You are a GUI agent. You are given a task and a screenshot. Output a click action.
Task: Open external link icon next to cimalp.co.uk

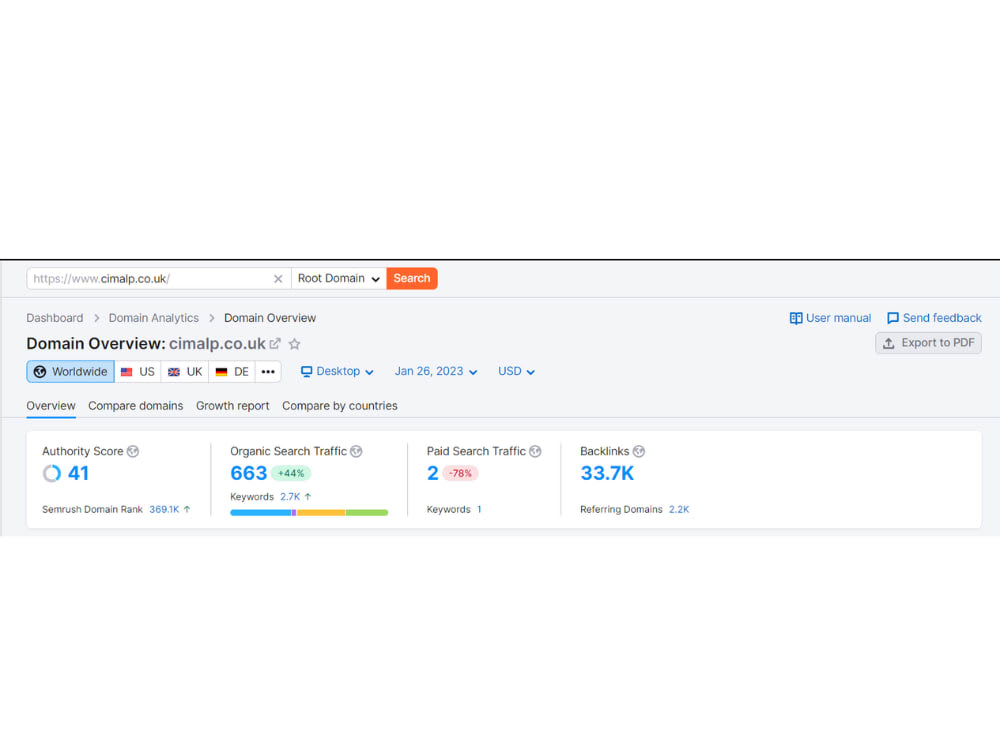[275, 344]
